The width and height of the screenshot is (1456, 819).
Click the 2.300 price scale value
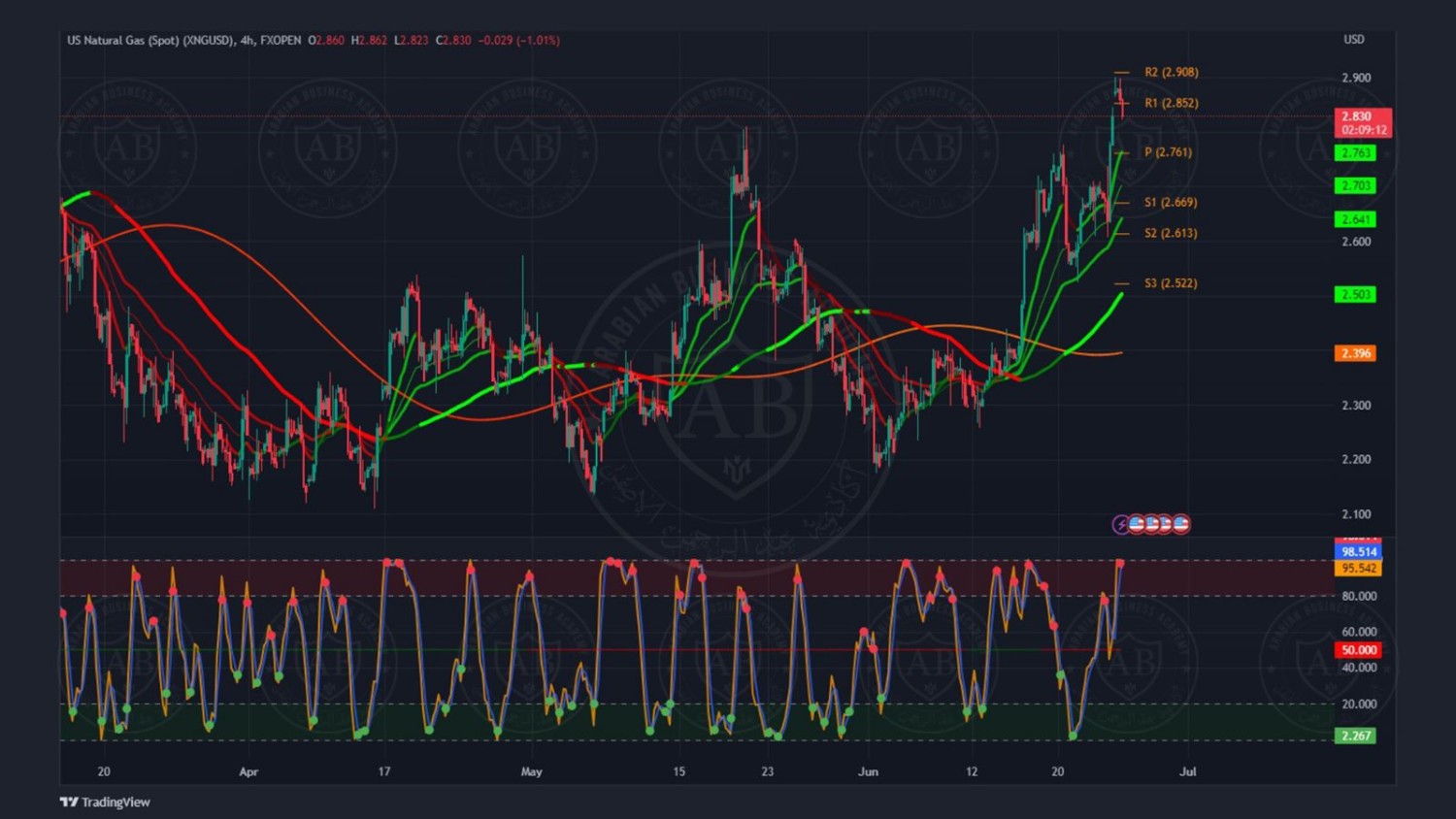click(1356, 406)
